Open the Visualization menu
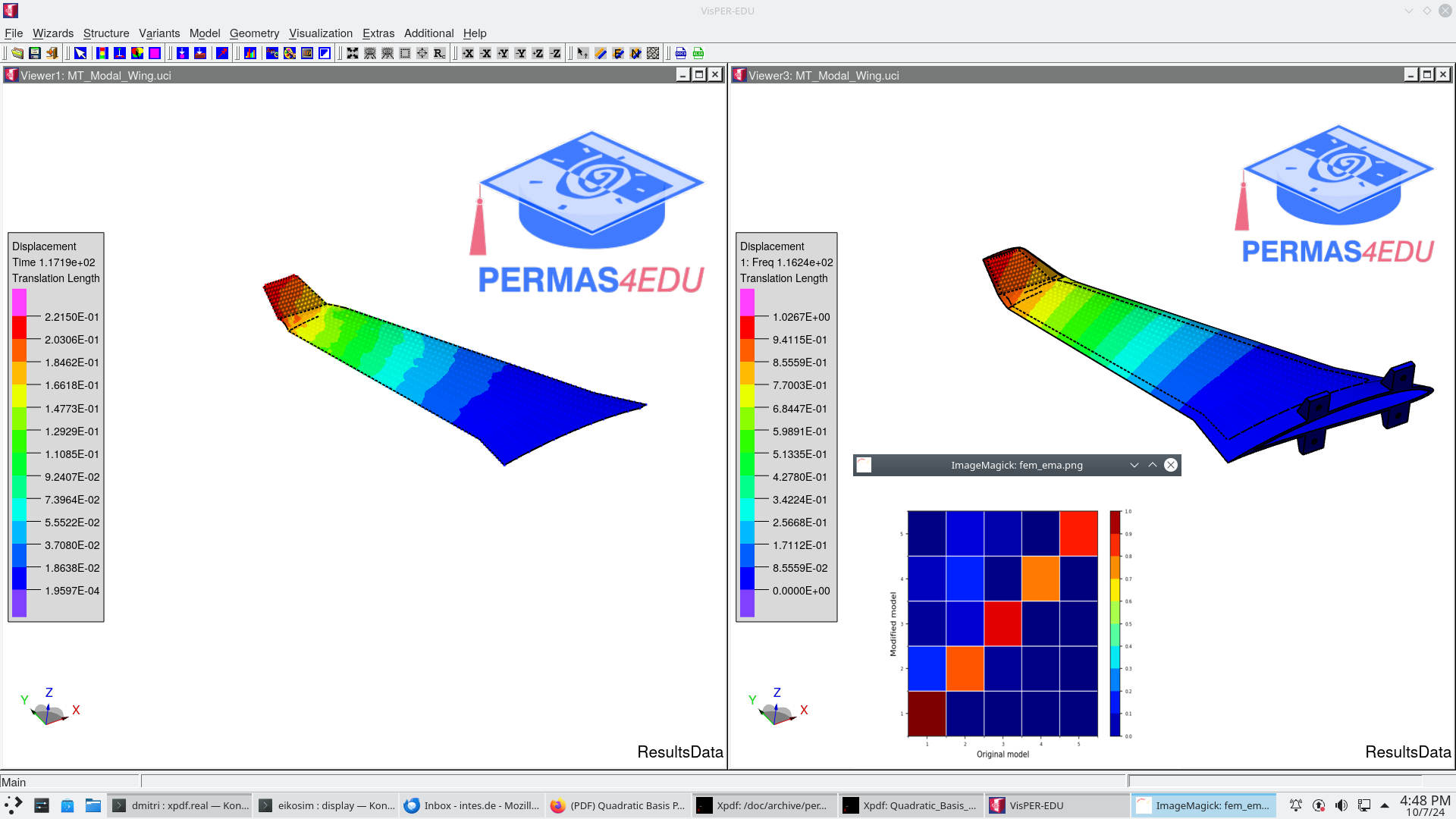This screenshot has width=1456, height=819. (x=321, y=33)
